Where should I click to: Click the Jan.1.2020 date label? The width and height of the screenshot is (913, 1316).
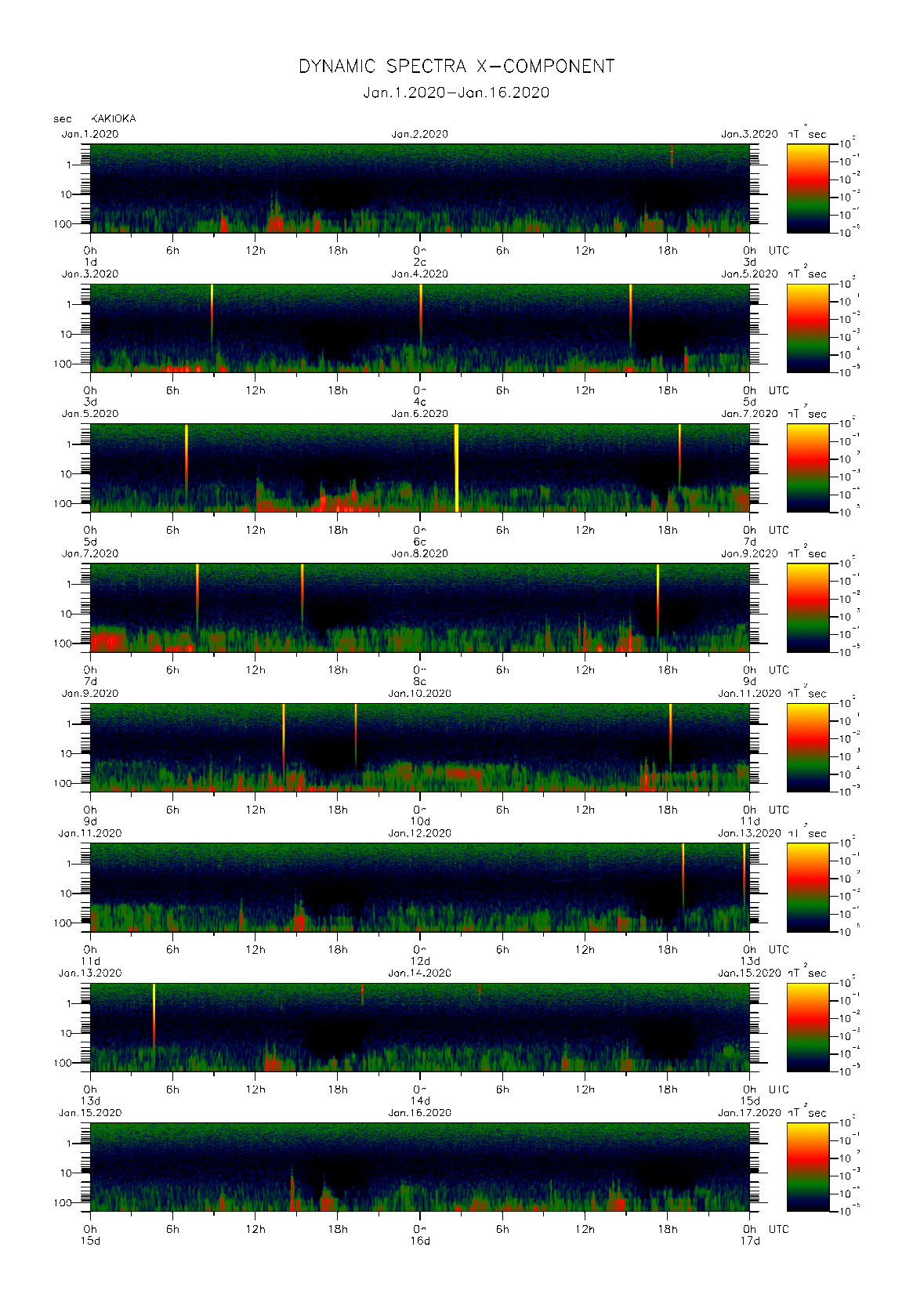coord(90,134)
